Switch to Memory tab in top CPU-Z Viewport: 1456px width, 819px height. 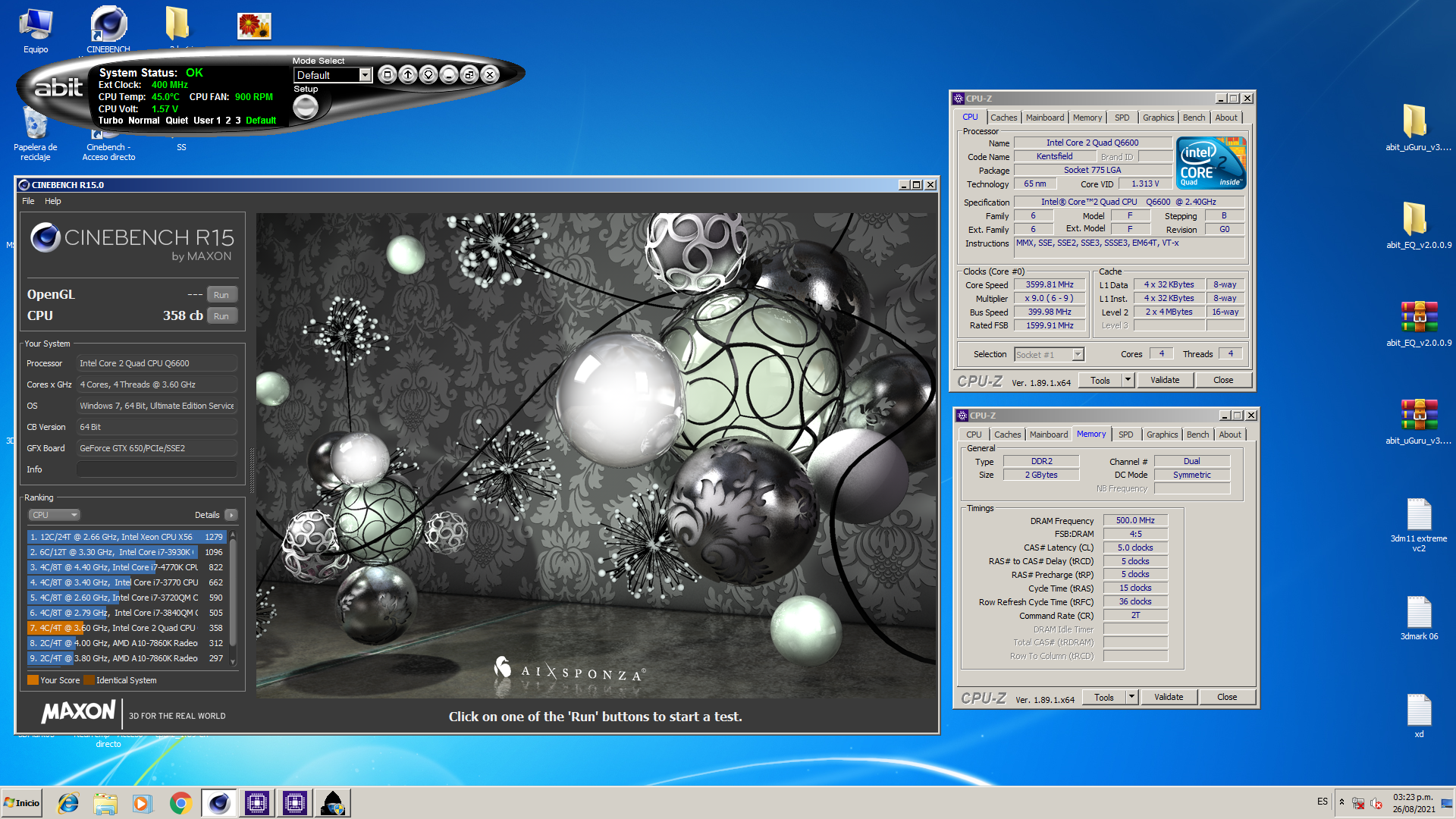[x=1087, y=118]
